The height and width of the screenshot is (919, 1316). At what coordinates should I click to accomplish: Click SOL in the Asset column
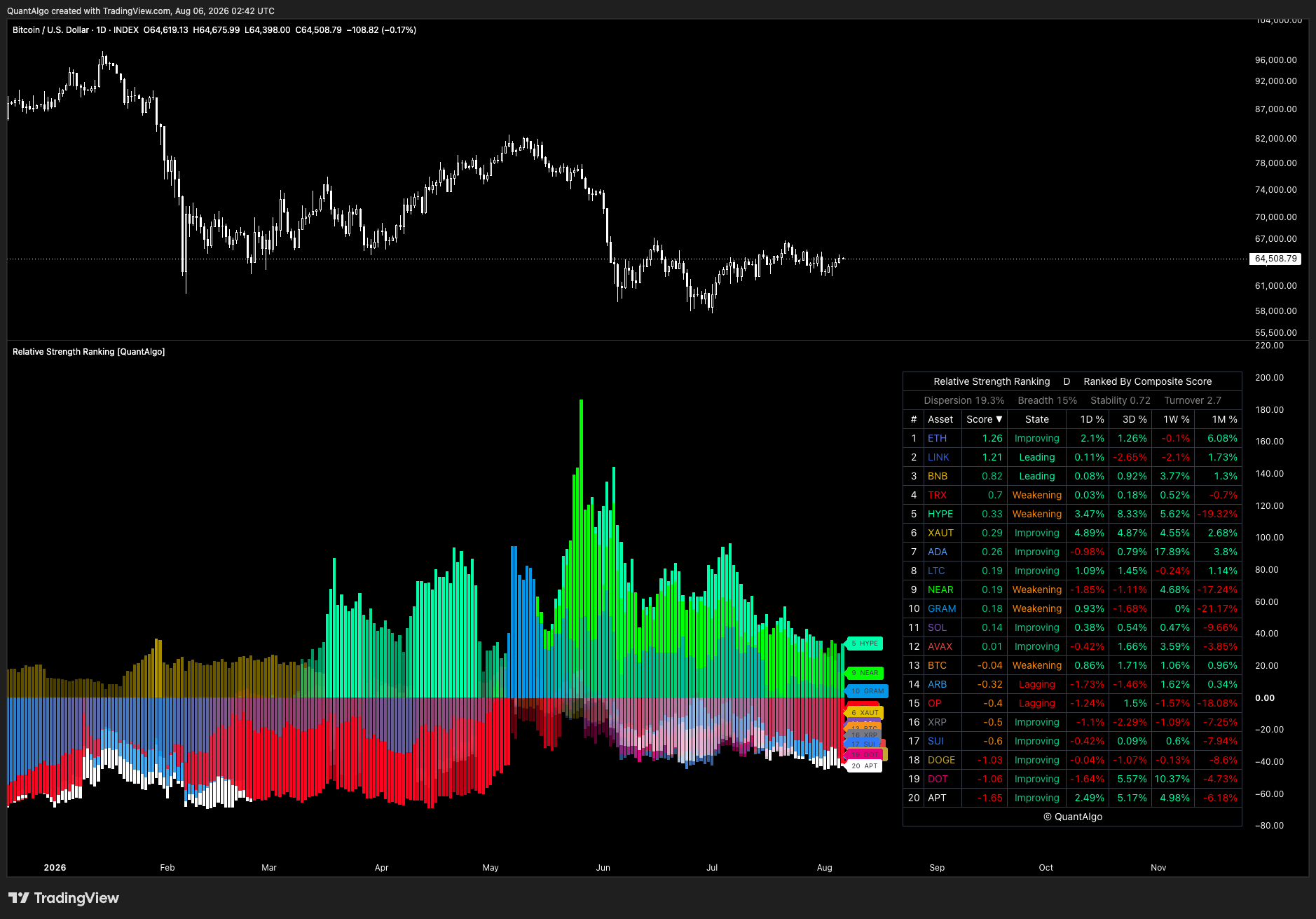coord(937,627)
